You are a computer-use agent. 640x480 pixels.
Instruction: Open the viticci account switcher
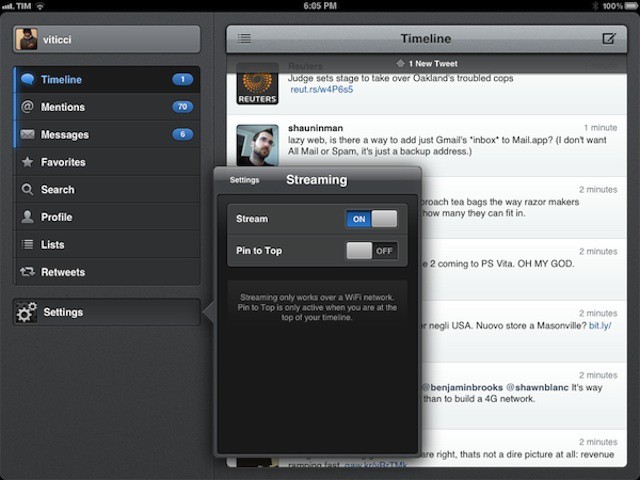pos(107,39)
